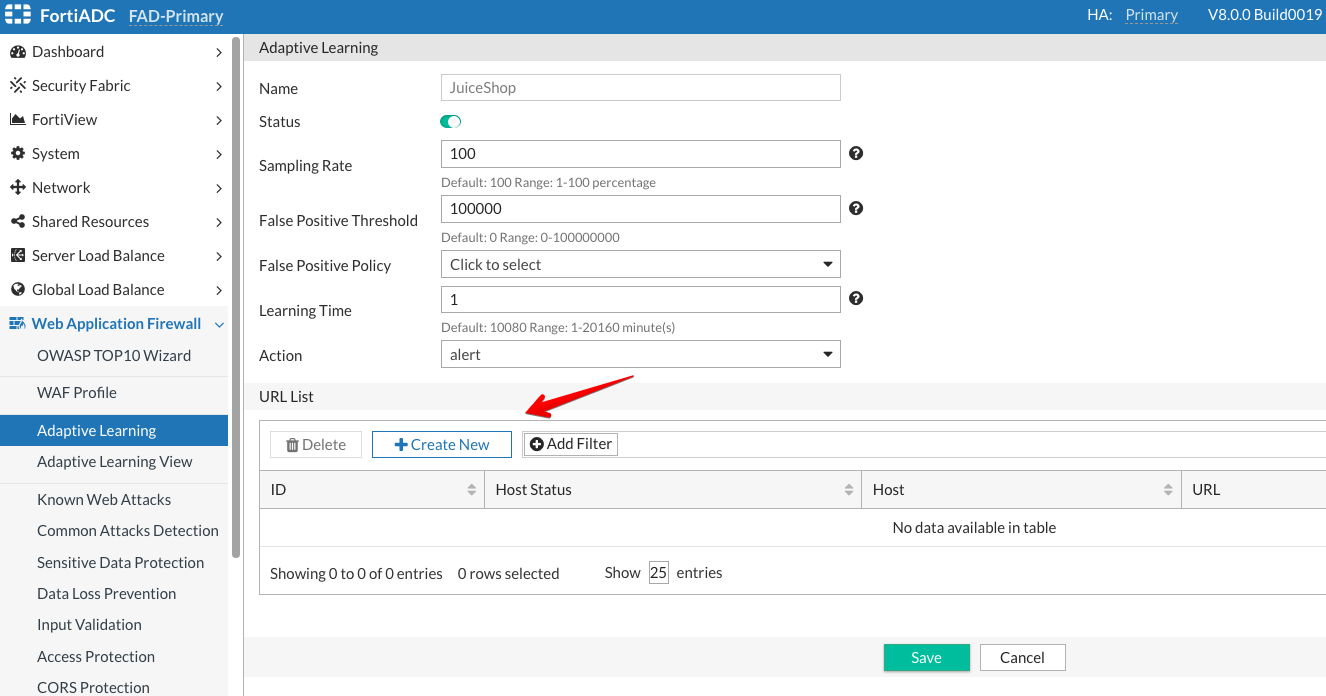Collapse the Web Application Firewall section
This screenshot has height=696, width=1326.
click(219, 324)
